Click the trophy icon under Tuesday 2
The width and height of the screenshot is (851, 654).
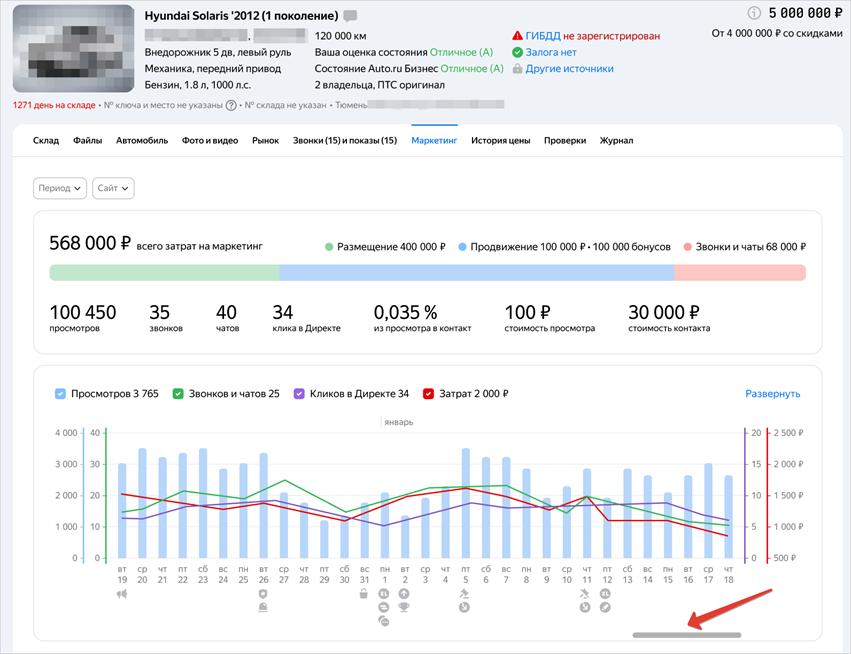[x=404, y=607]
